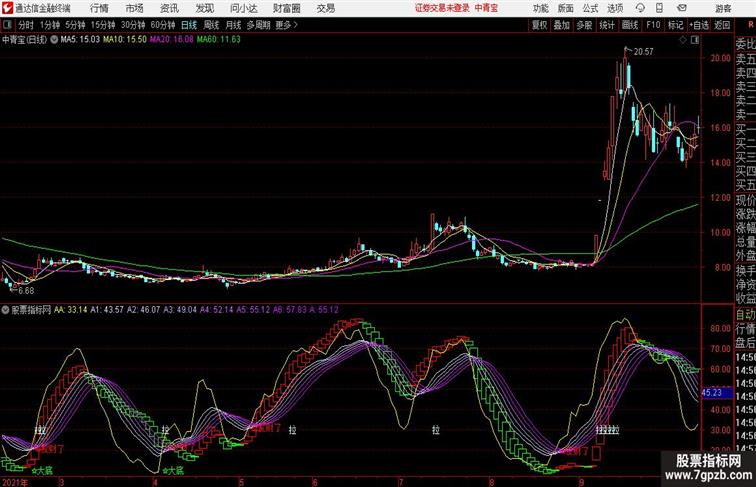The image size is (756, 487).
Task: Open the 功能 menu
Action: coord(541,8)
